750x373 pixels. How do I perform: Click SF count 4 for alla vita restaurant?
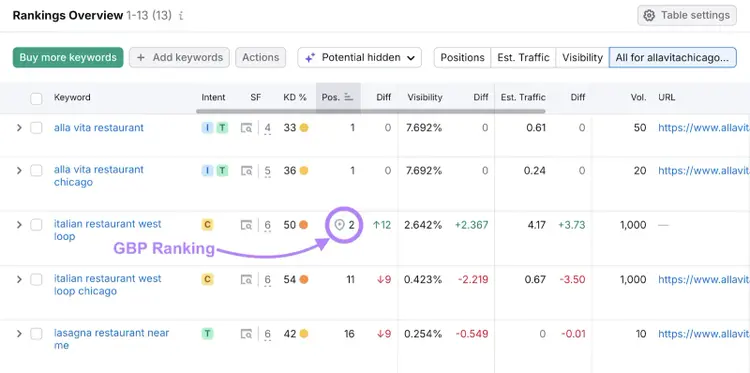coord(267,129)
